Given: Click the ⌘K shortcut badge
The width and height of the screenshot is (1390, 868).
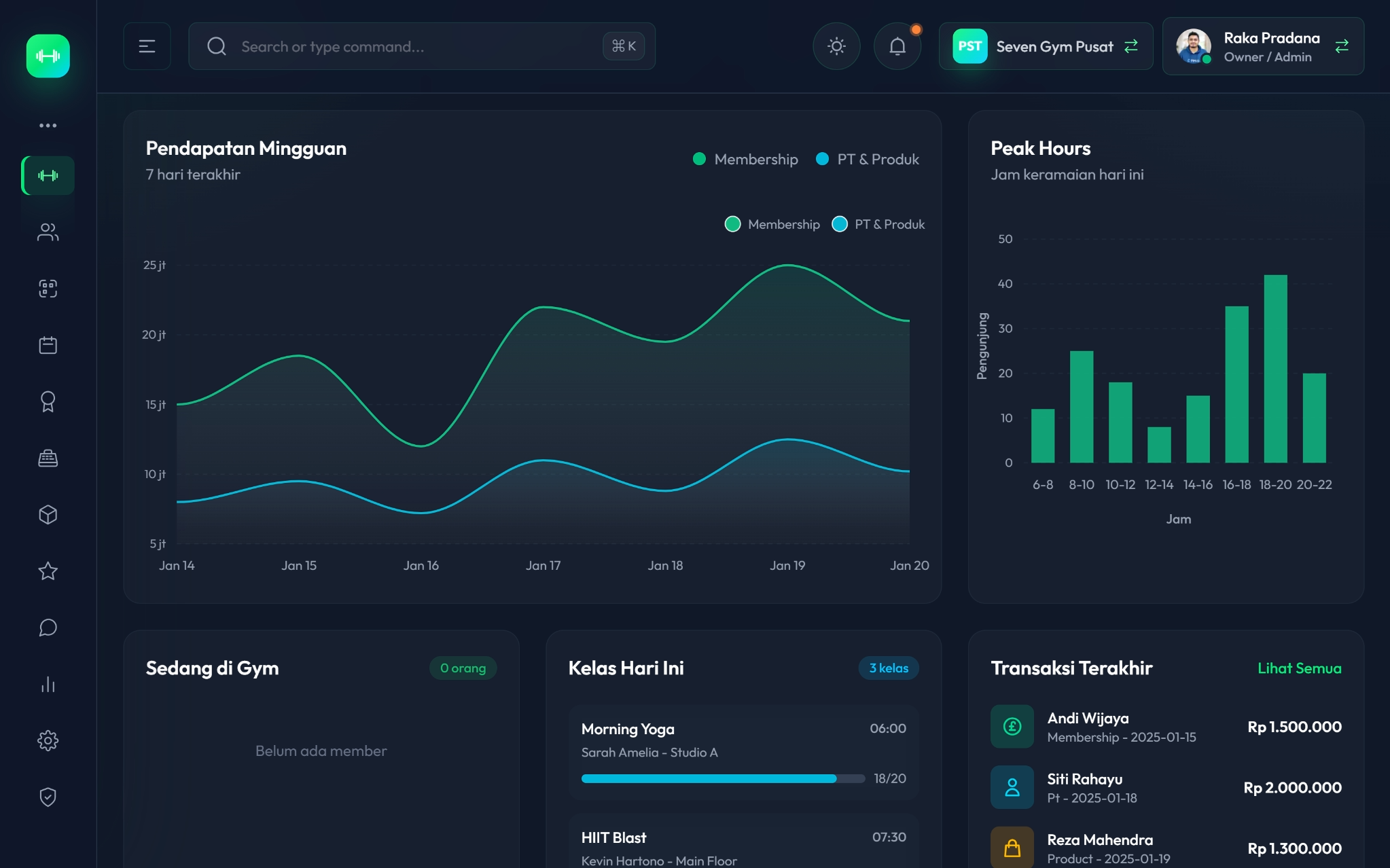Looking at the screenshot, I should [623, 46].
